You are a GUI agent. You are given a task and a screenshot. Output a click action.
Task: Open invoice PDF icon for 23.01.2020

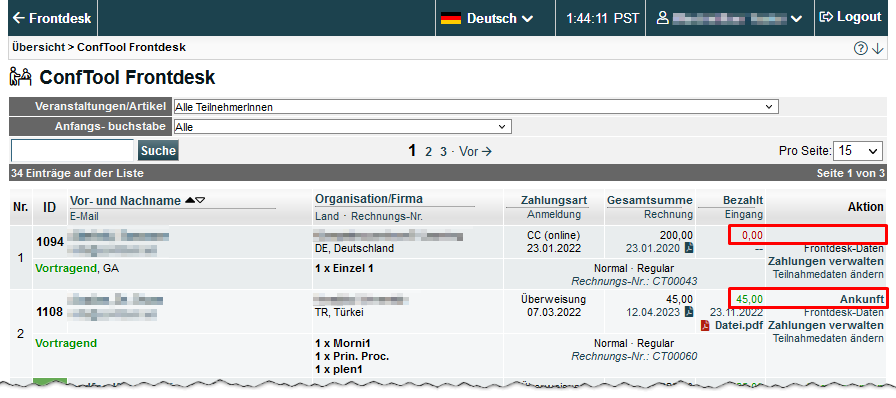(689, 248)
